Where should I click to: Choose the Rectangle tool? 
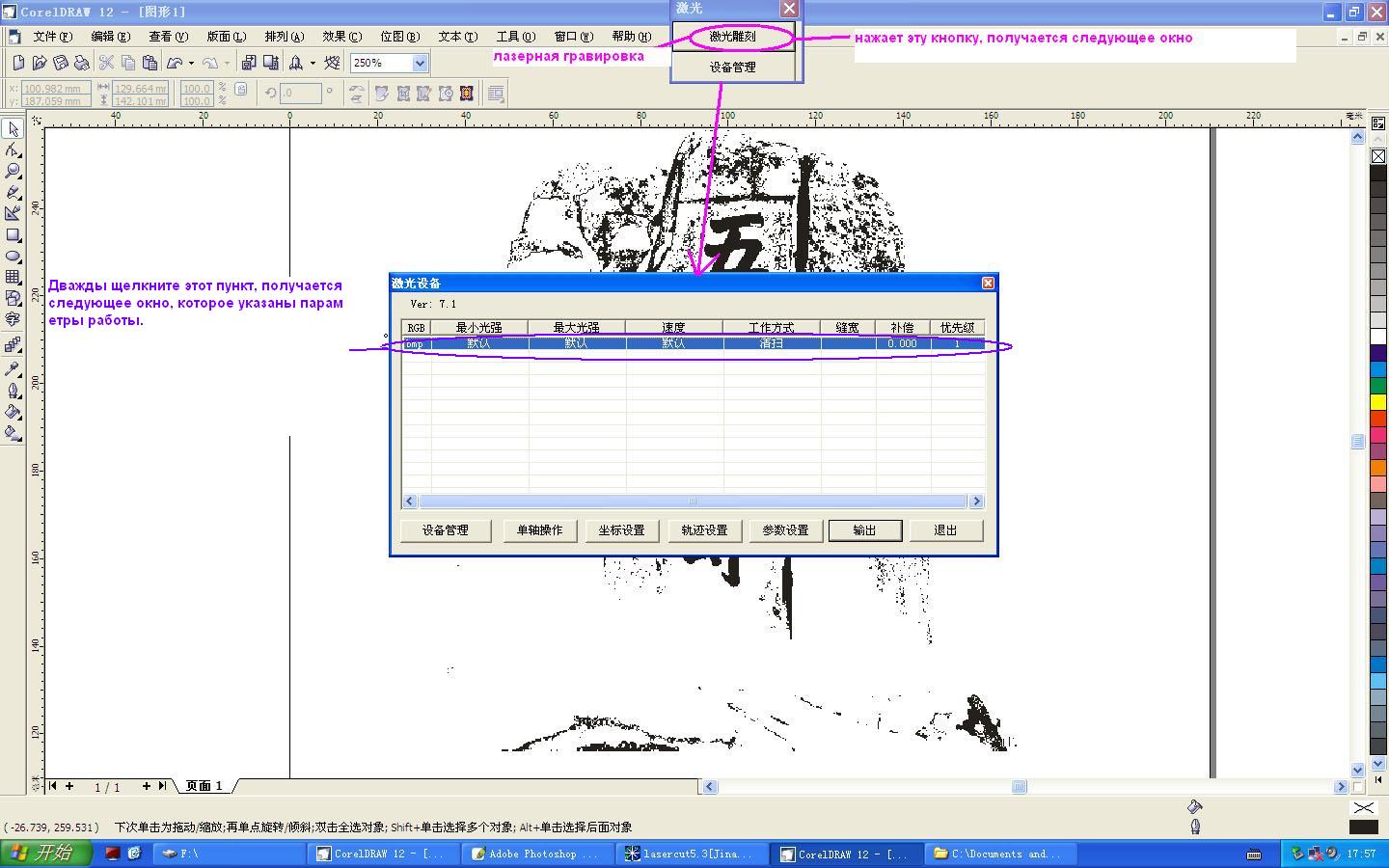tap(13, 235)
